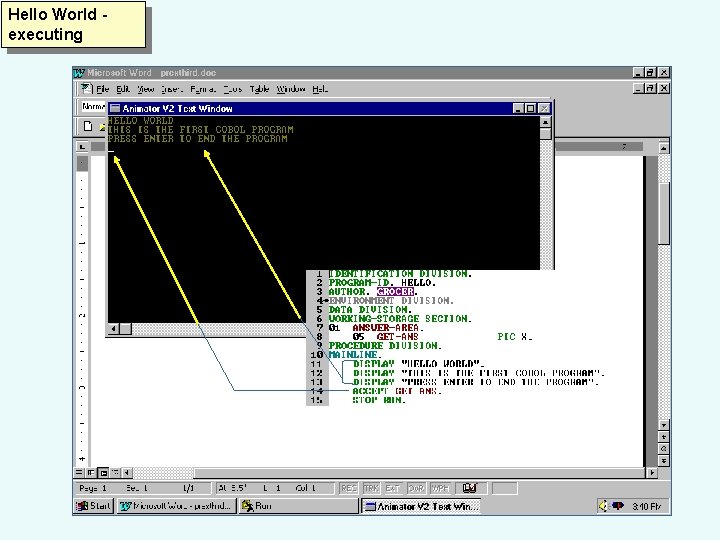
Task: Click the speaker volume tray icon
Action: (x=603, y=506)
